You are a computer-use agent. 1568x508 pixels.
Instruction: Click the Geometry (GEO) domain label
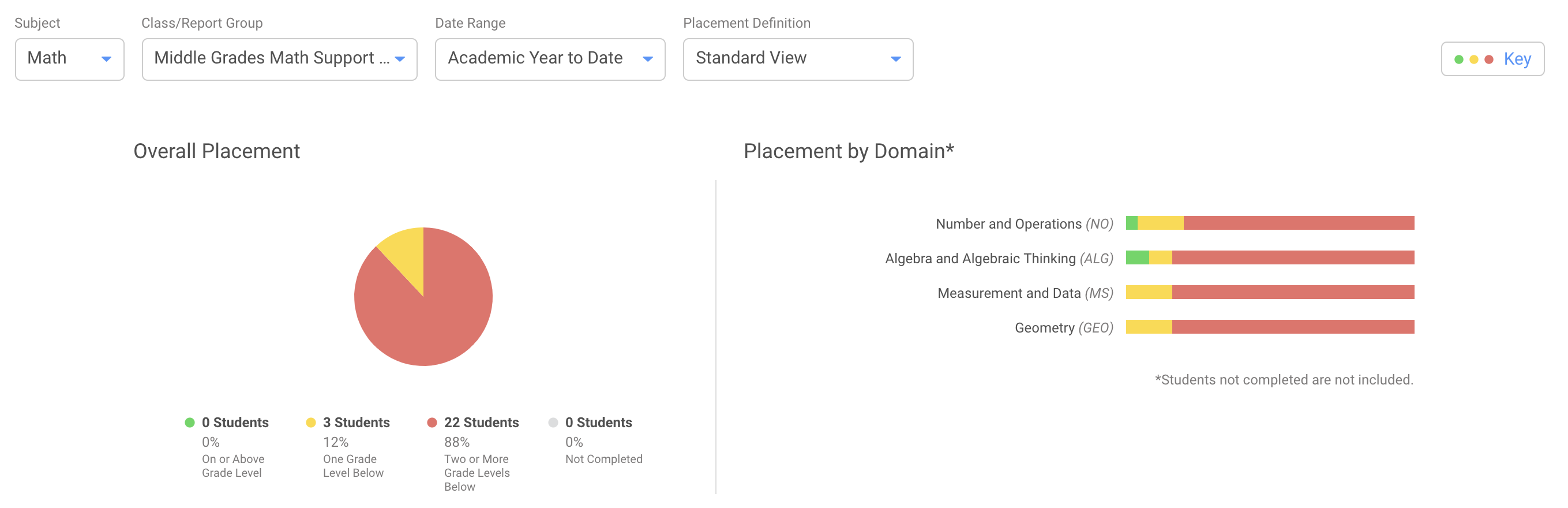coord(1063,328)
